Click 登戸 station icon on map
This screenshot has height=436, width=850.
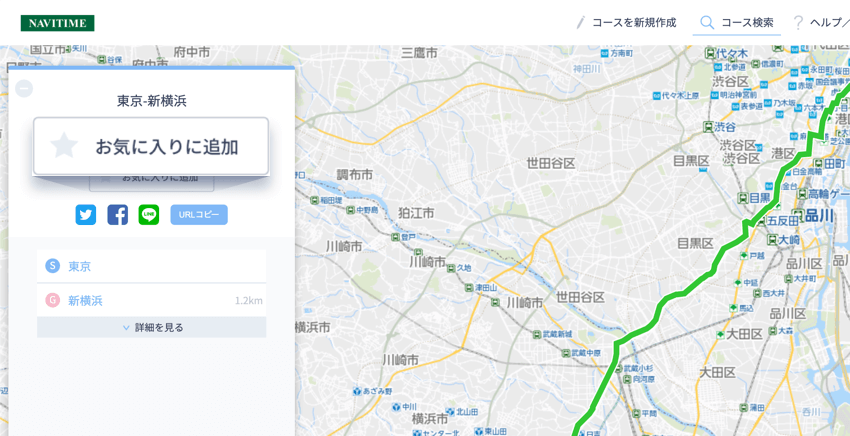[x=397, y=237]
